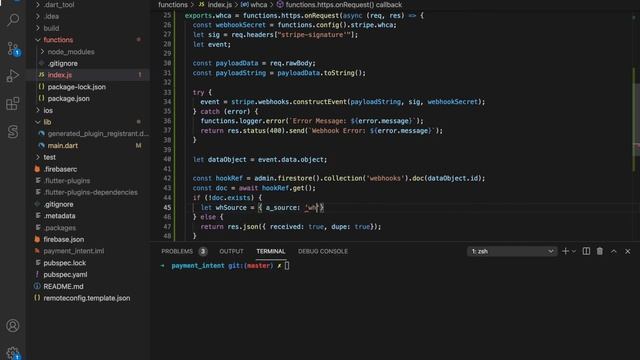Screen dimensions: 640x360
Task: Open package-lock.json file
Action: pyautogui.click(x=76, y=87)
